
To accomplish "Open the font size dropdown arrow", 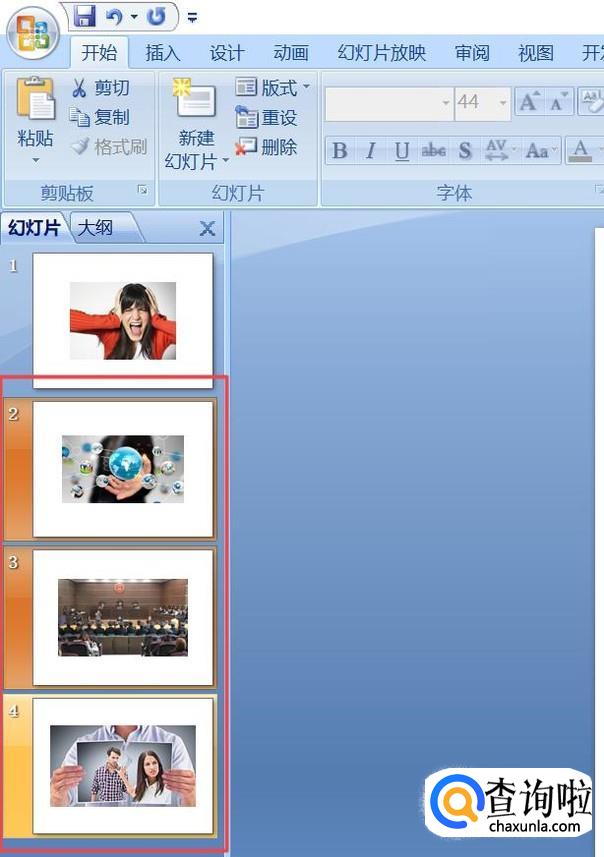I will pyautogui.click(x=503, y=102).
